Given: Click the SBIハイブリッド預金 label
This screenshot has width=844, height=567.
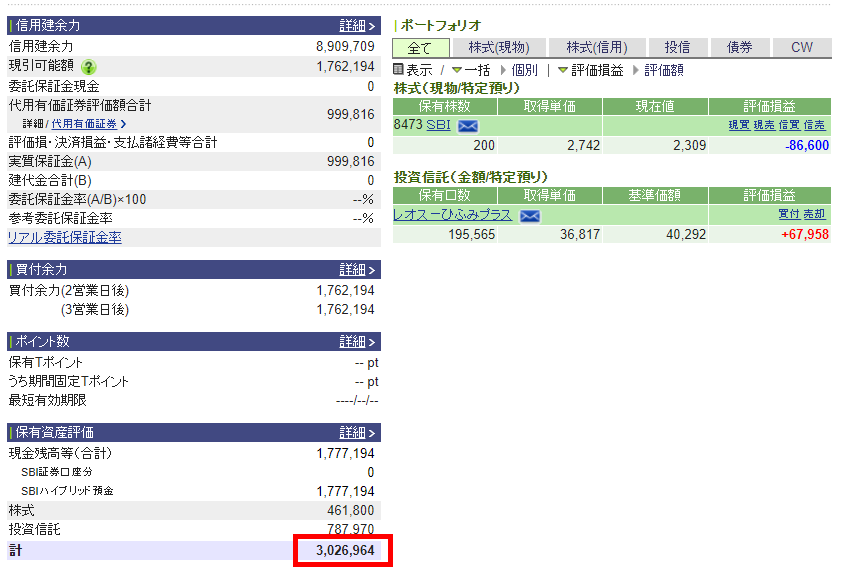Looking at the screenshot, I should (x=67, y=491).
